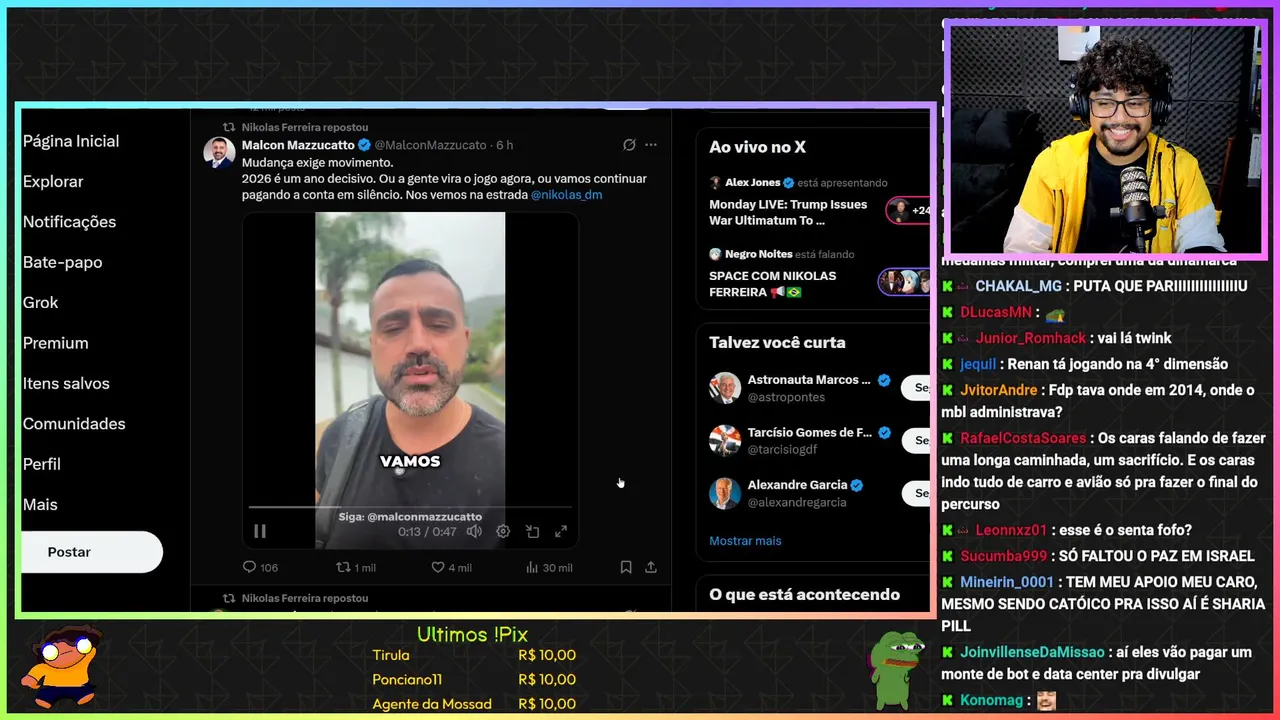Open Malcon Mazzucatto's profile avatar
This screenshot has width=1280, height=720.
click(x=219, y=153)
